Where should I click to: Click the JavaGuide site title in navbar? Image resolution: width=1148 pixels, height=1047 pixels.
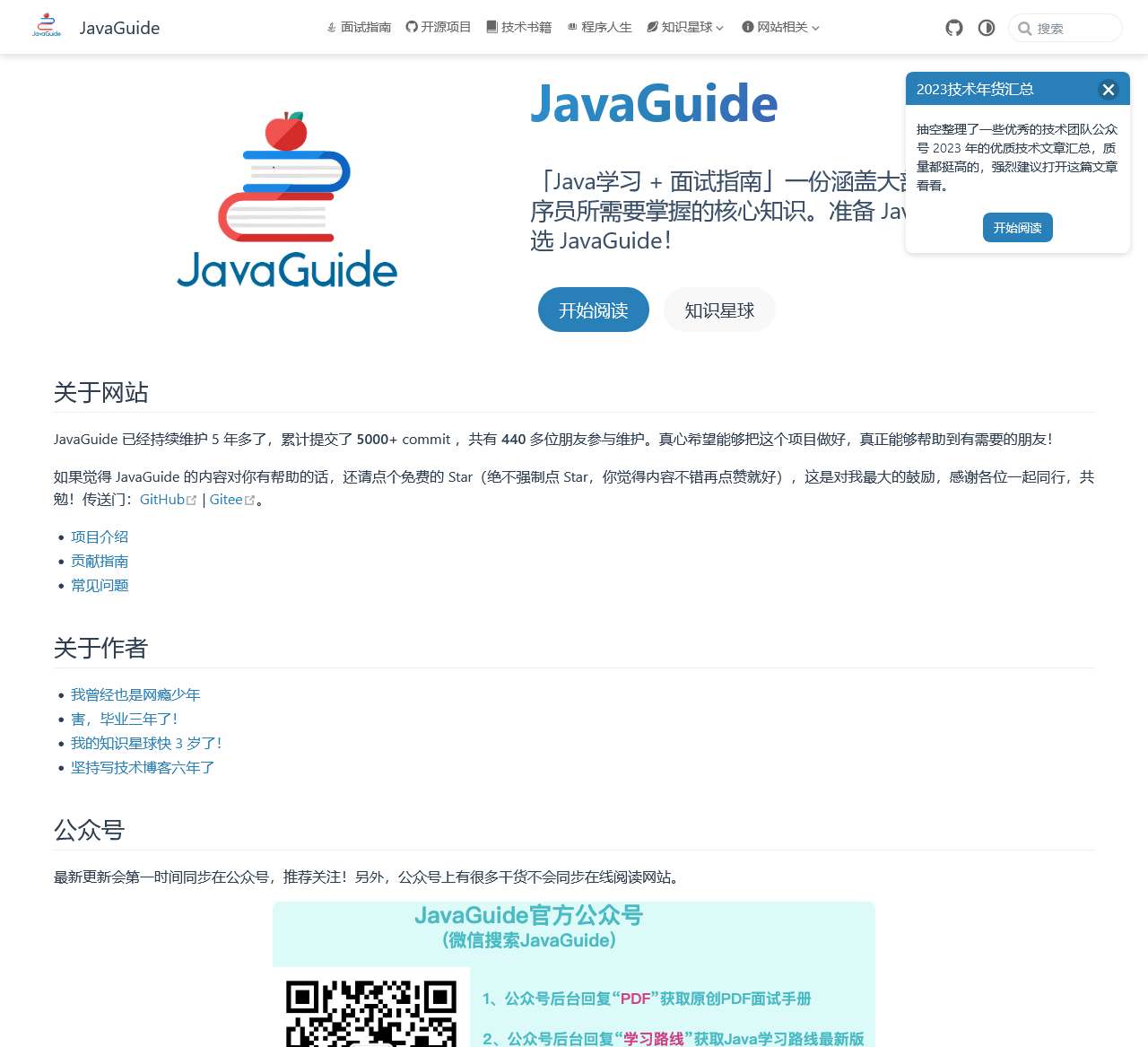(119, 28)
